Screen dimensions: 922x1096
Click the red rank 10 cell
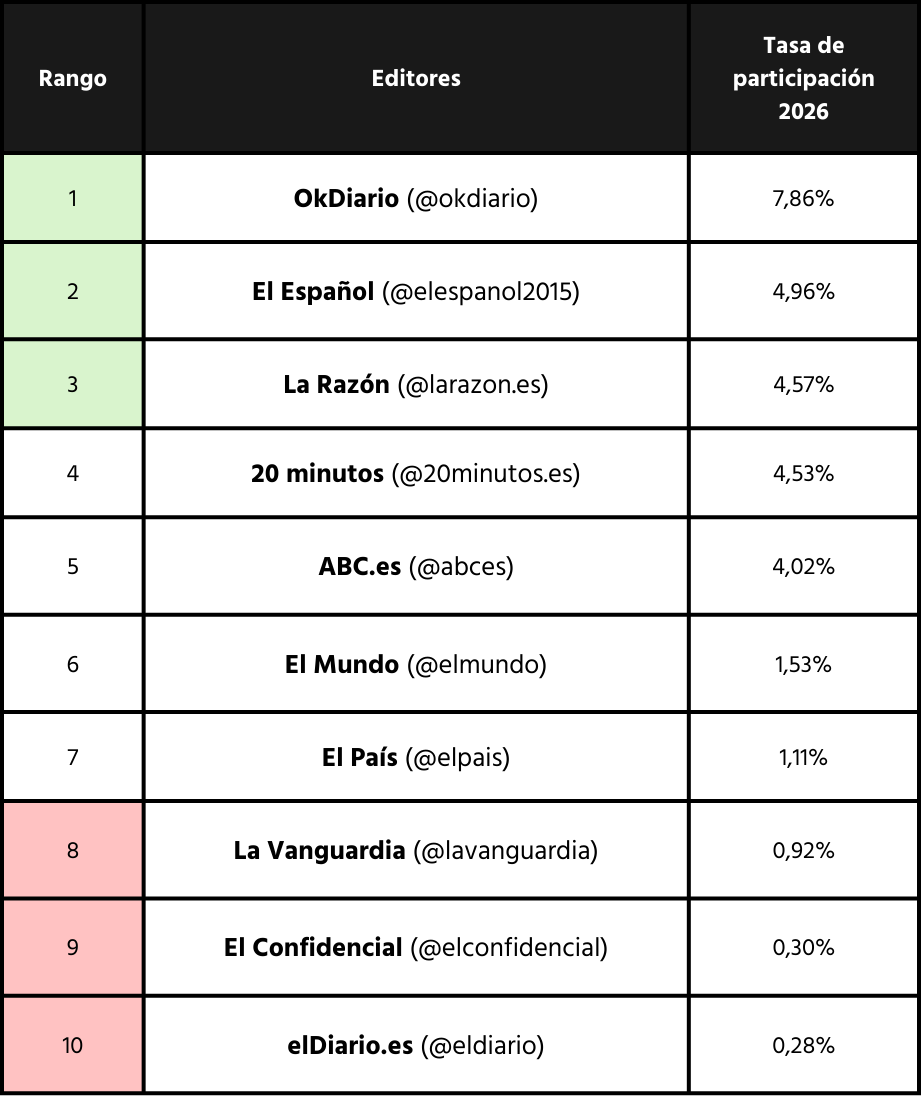[73, 1045]
